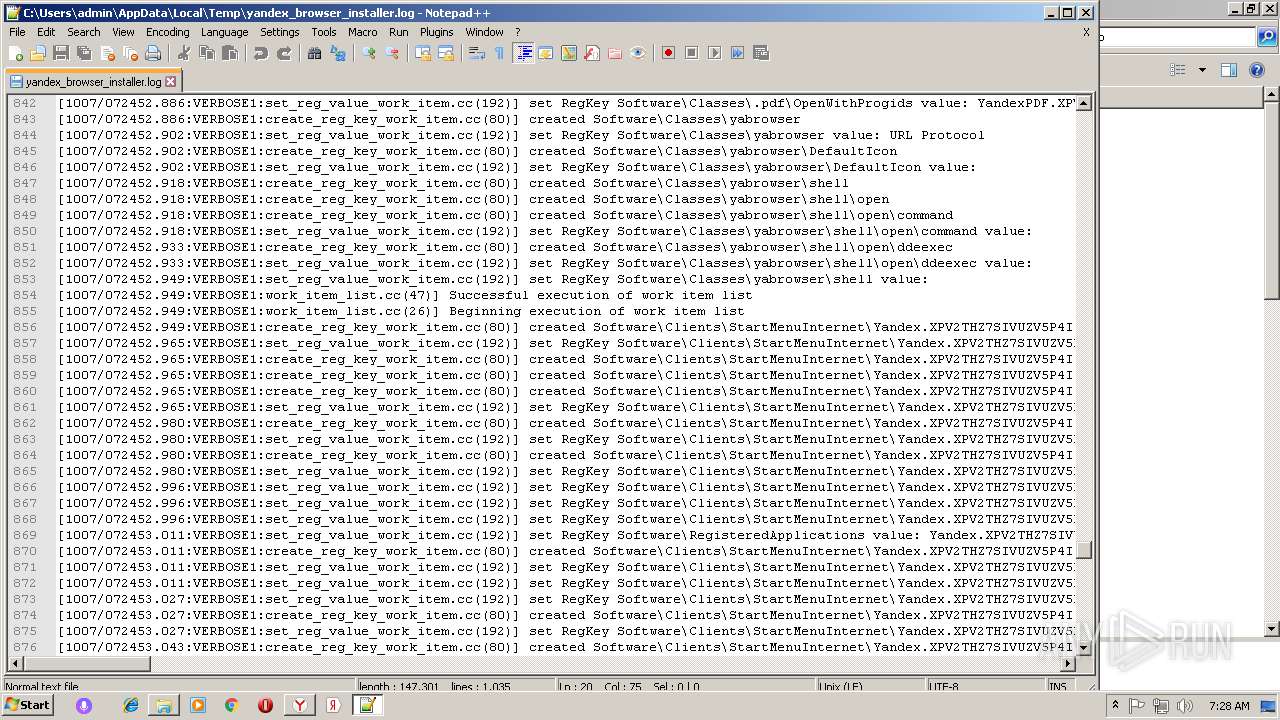Image resolution: width=1280 pixels, height=720 pixels.
Task: Open the Start menu
Action: point(27,705)
